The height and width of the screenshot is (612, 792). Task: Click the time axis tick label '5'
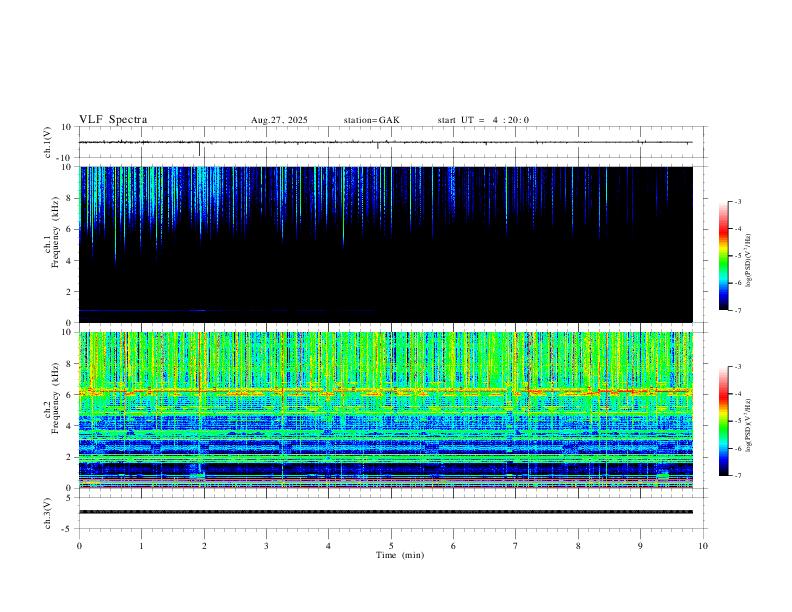pyautogui.click(x=391, y=546)
